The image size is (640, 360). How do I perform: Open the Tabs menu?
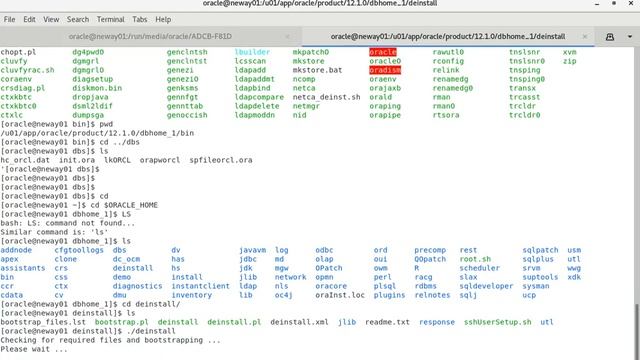pyautogui.click(x=140, y=19)
